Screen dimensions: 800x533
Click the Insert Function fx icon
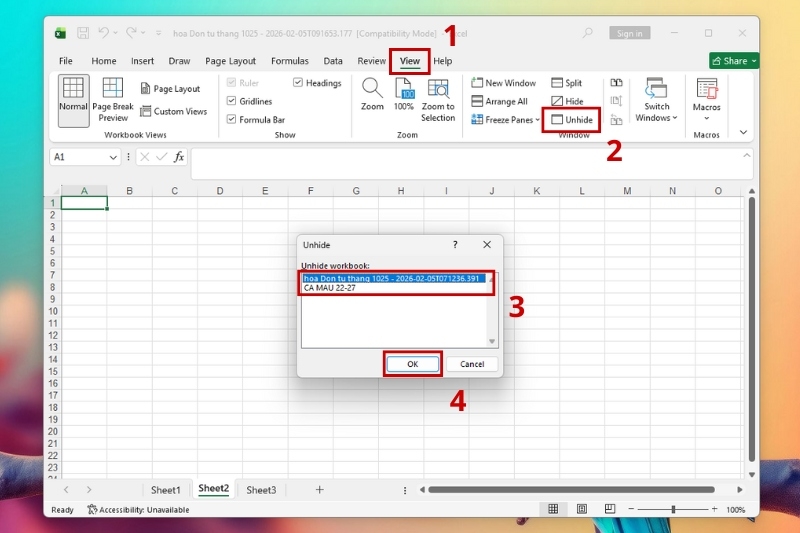click(x=179, y=157)
